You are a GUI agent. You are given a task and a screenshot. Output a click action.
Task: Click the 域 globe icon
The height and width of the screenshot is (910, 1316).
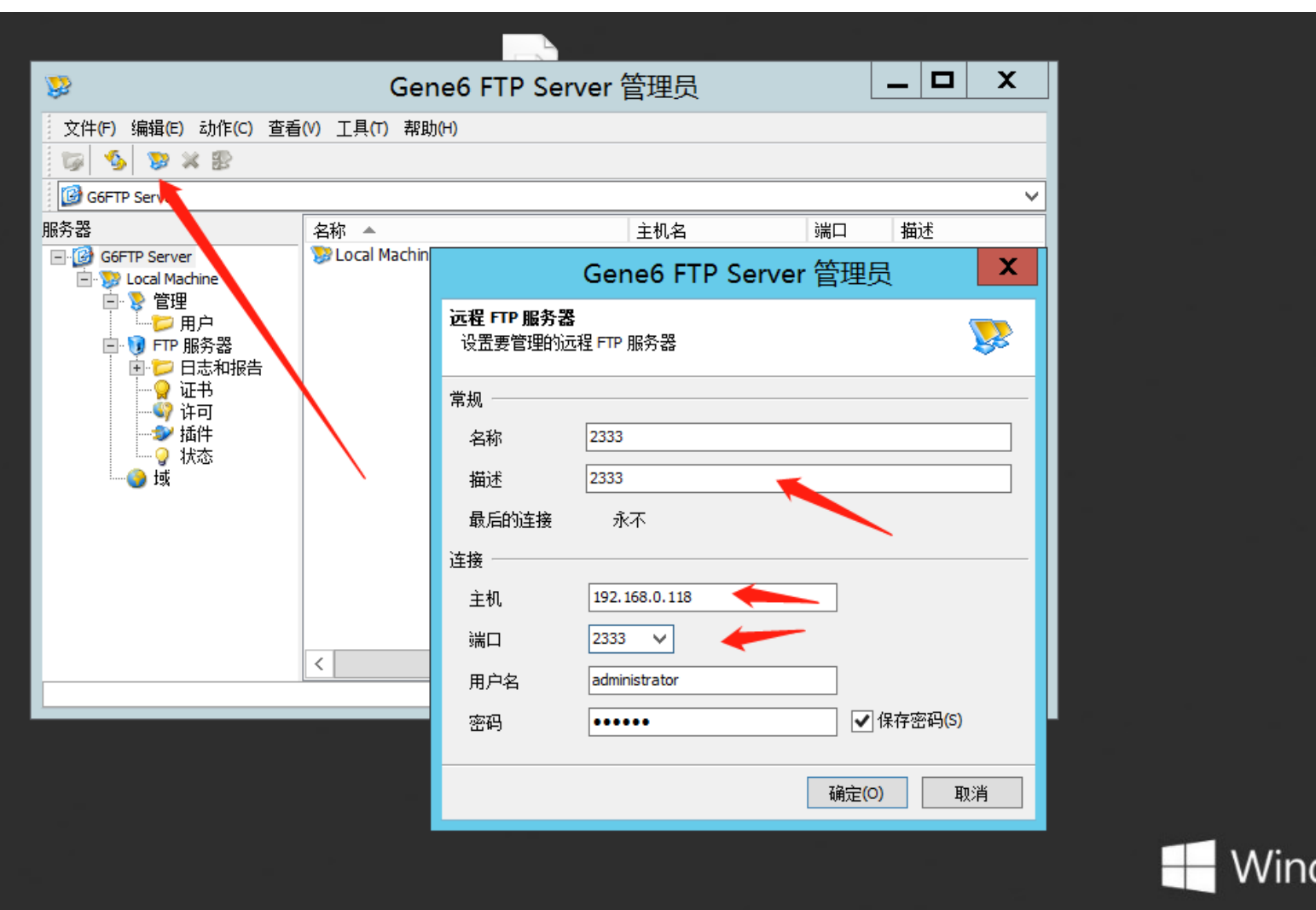click(x=136, y=478)
